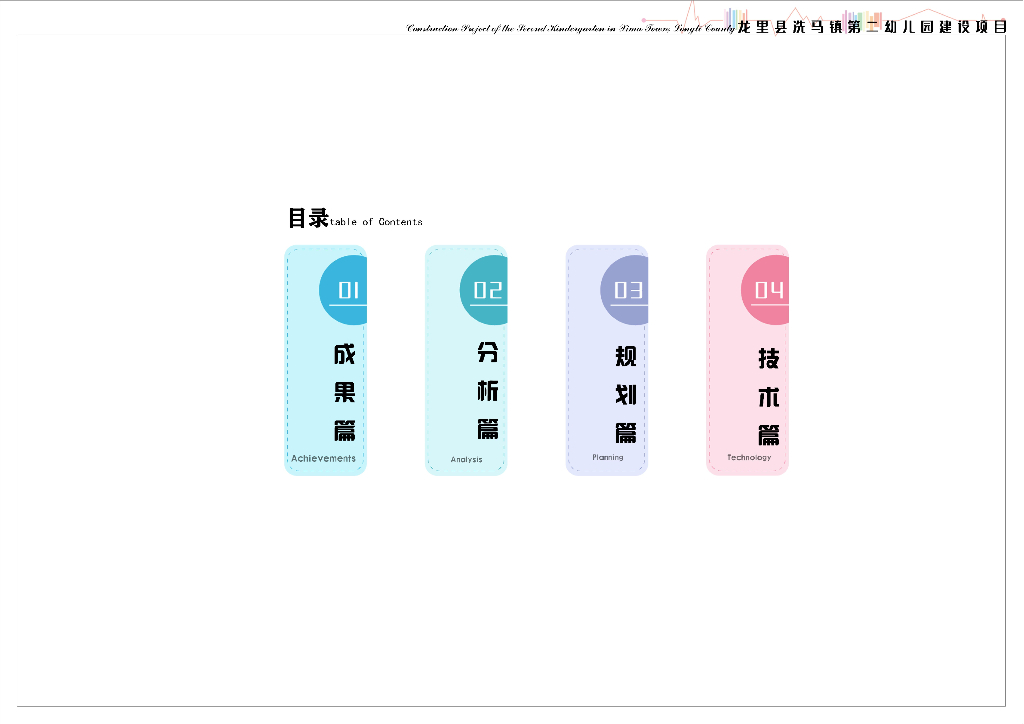Select the Technology caption text
This screenshot has width=1024, height=724.
pyautogui.click(x=749, y=457)
